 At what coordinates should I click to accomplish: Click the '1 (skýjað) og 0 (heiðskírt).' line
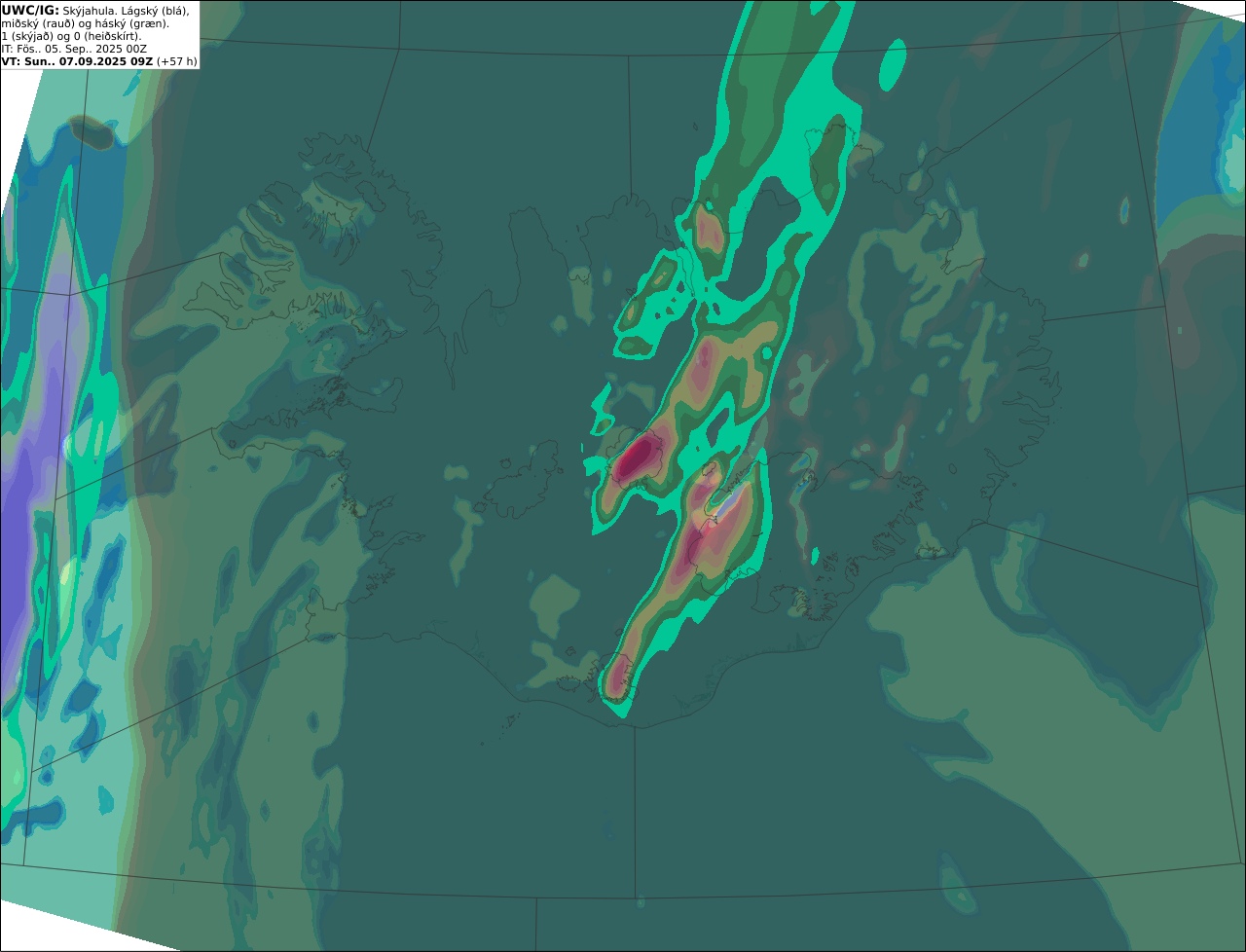(71, 36)
